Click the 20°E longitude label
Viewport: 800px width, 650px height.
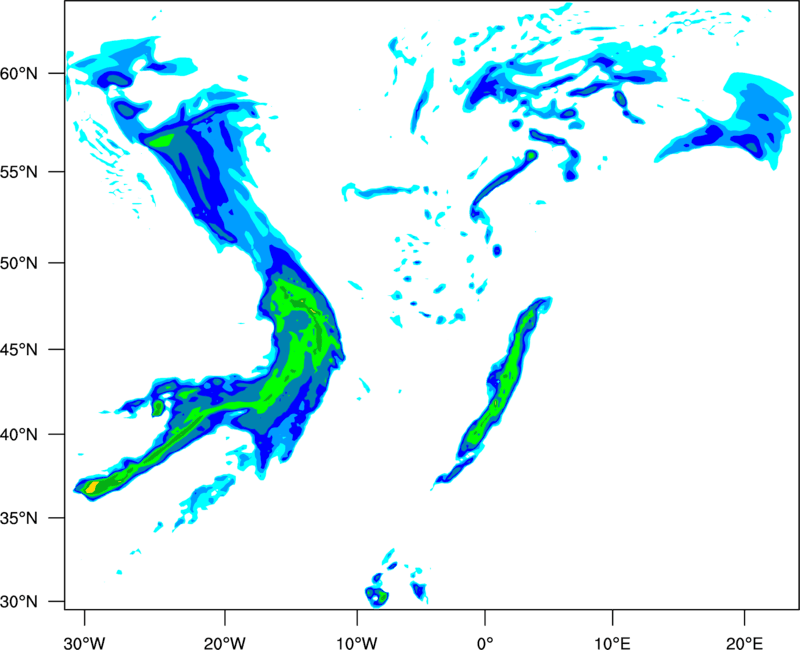pyautogui.click(x=744, y=643)
